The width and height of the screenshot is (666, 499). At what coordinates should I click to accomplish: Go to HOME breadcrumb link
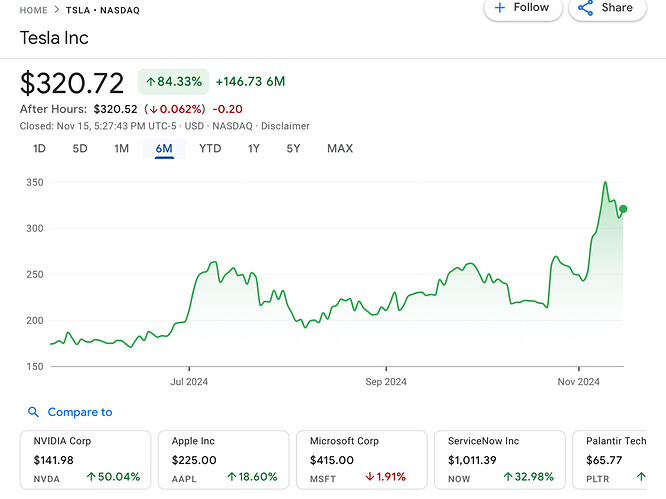33,10
